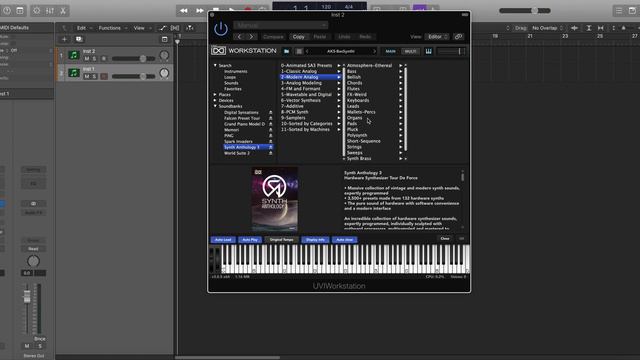640x360 pixels.
Task: Open Quick Help icon in Logic control bar
Action: (7, 11)
